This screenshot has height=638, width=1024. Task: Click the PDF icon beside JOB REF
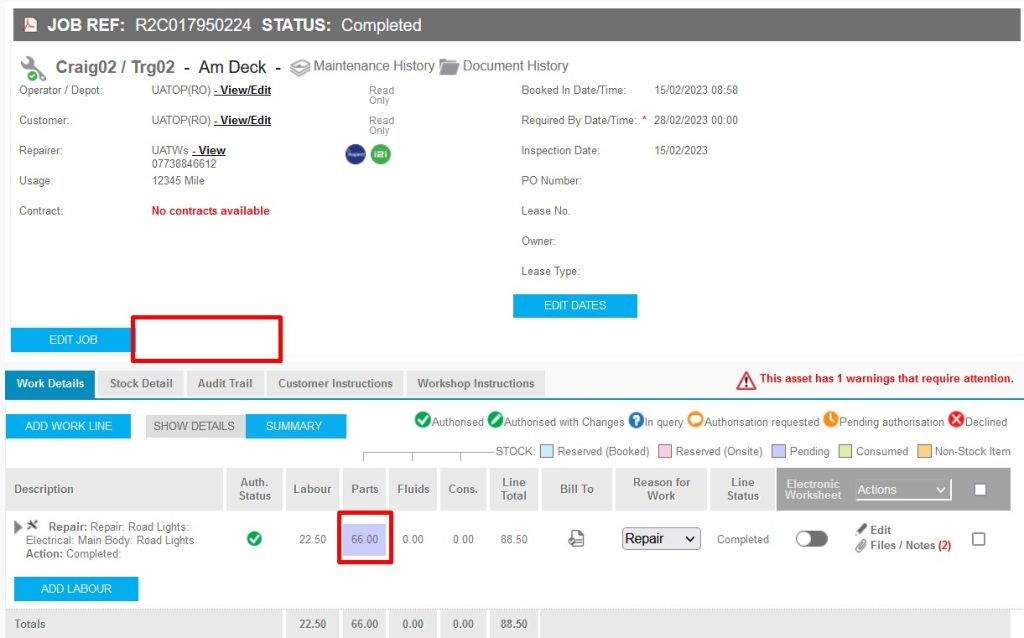click(x=30, y=25)
